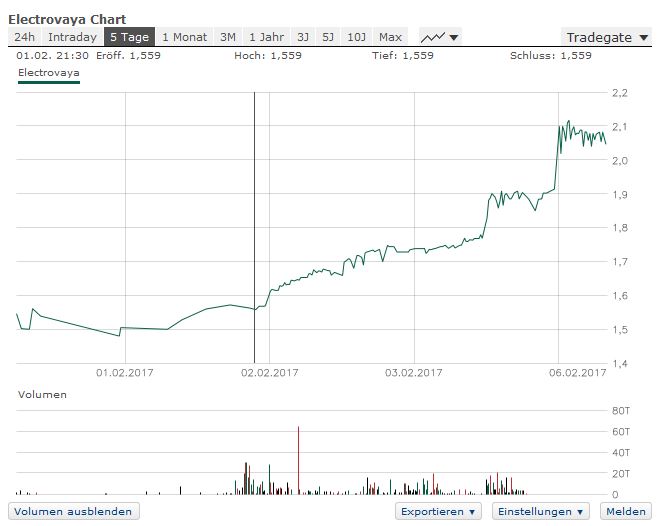Open the line chart type dropdown
The width and height of the screenshot is (659, 526).
coord(440,37)
